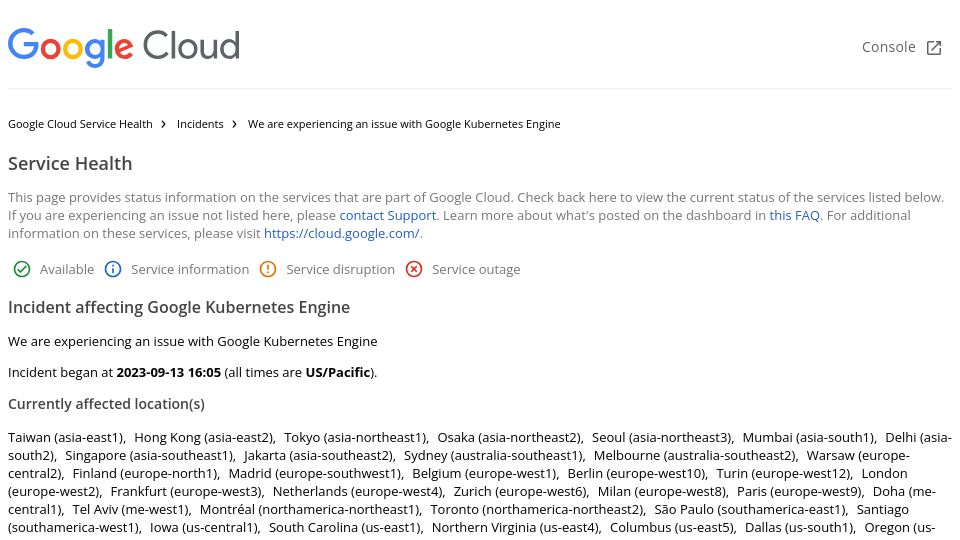Click Mumbai (asia-south1) location
Screen dimensions: 960x540
click(809, 438)
